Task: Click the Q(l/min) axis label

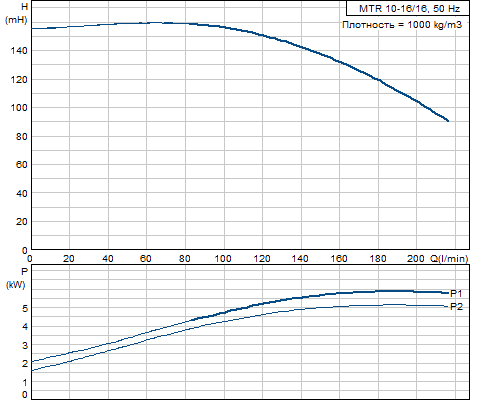Action: 449,258
